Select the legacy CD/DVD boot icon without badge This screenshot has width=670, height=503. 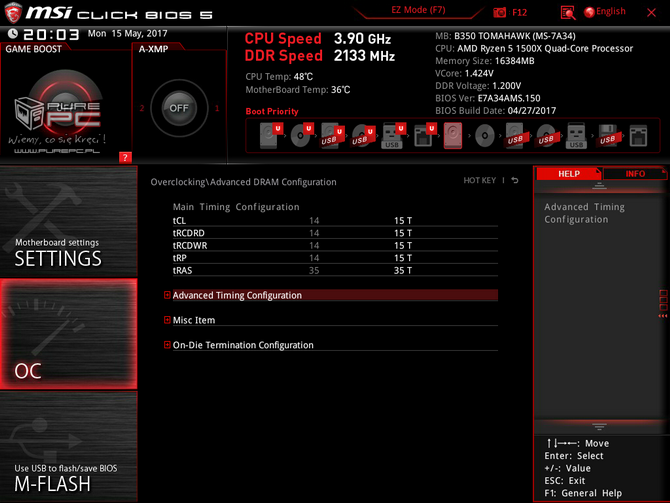[x=485, y=136]
